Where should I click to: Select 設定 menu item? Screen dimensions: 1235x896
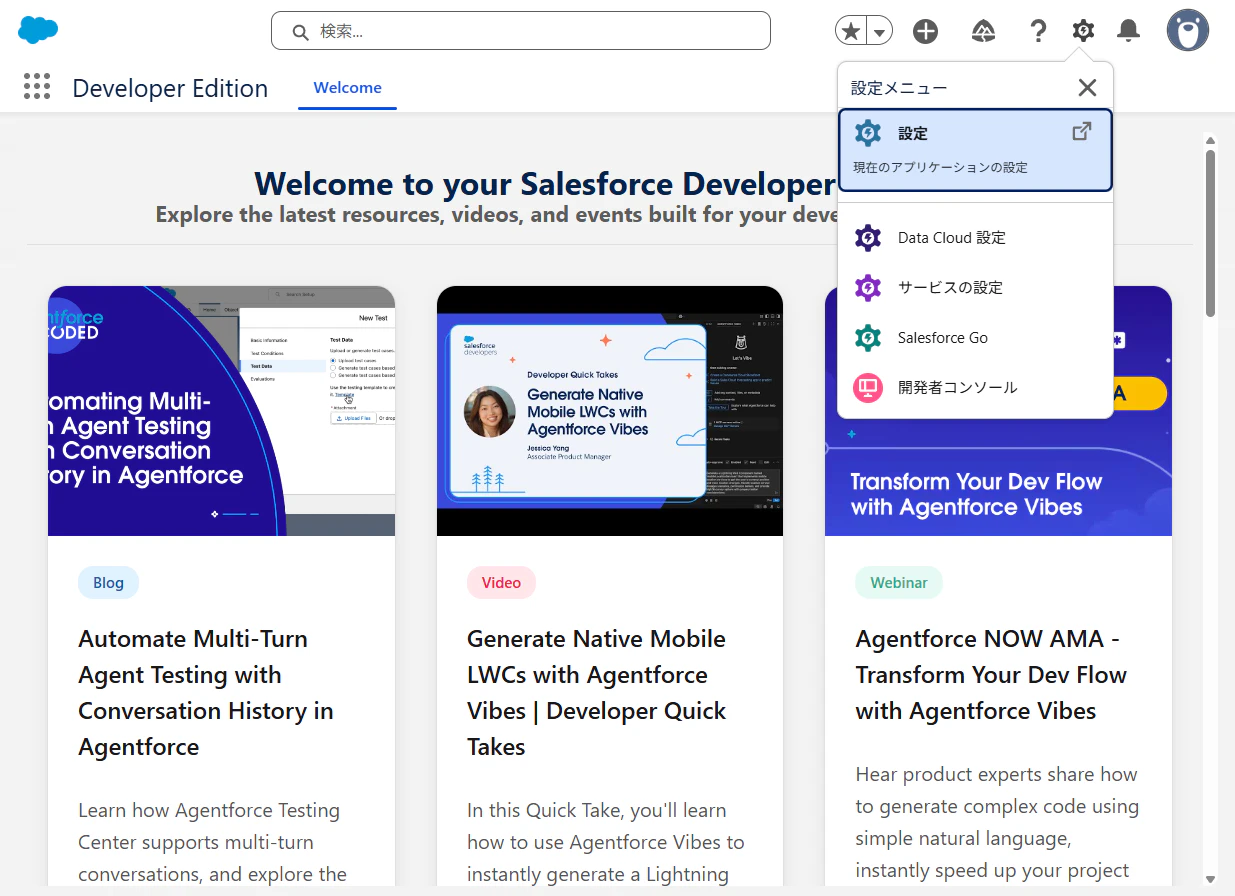click(975, 150)
